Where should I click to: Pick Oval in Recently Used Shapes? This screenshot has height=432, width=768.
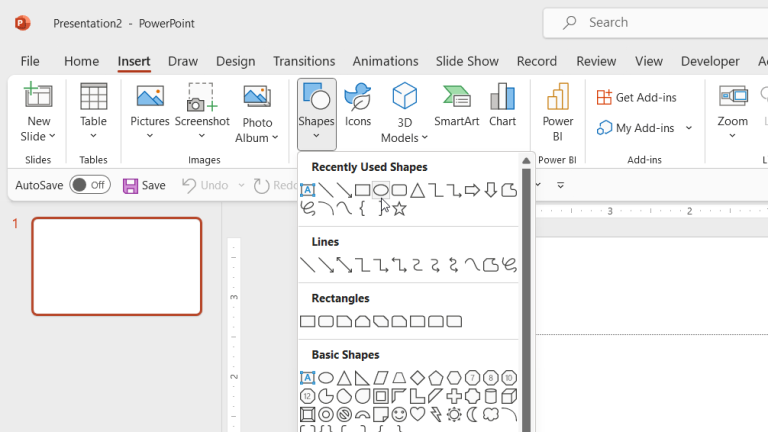(x=381, y=190)
